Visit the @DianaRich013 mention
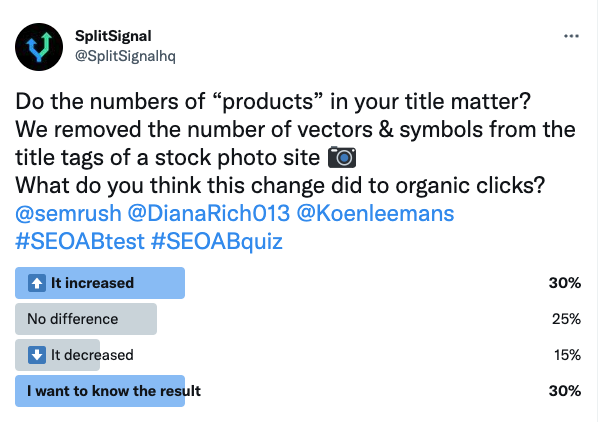Image resolution: width=599 pixels, height=422 pixels. [x=209, y=213]
